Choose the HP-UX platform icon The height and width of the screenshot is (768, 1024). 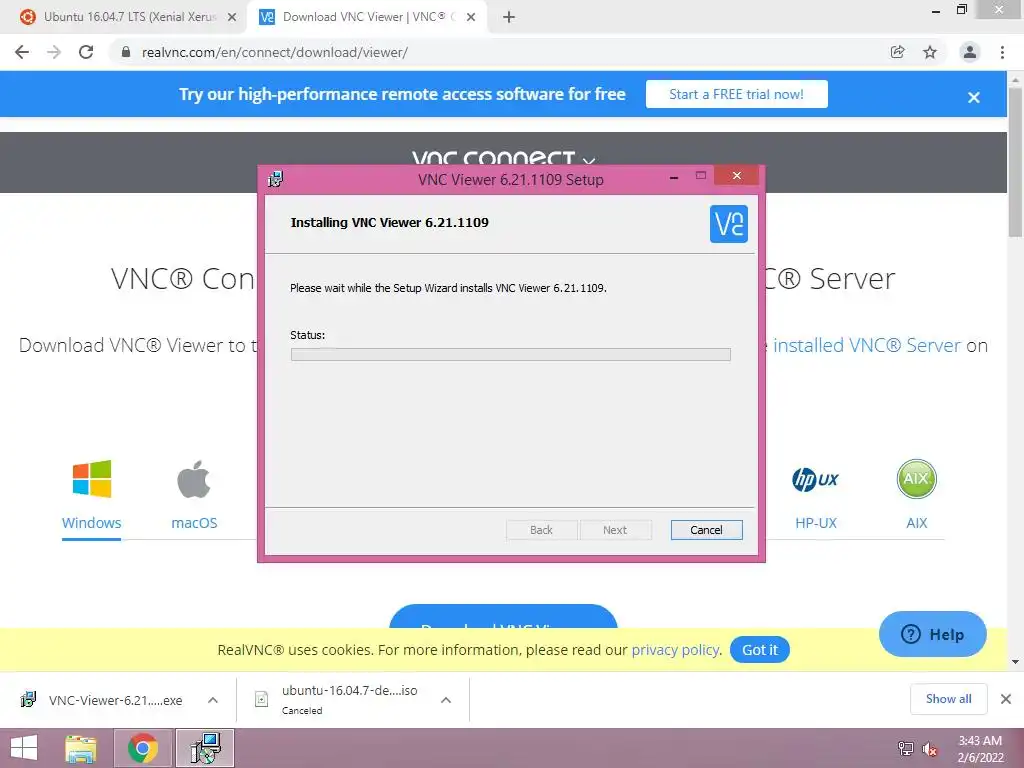click(815, 479)
